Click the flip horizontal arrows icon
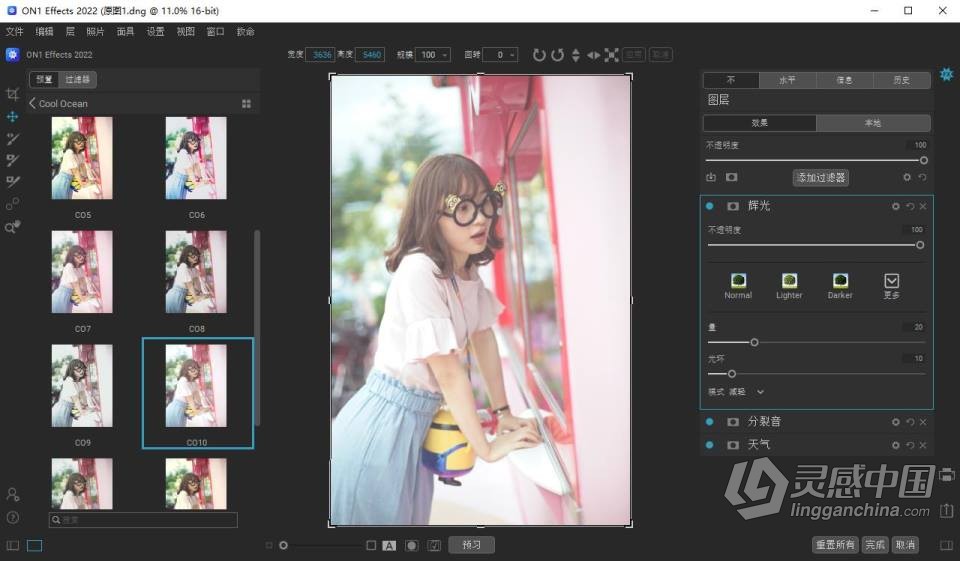Image resolution: width=960 pixels, height=561 pixels. 593,55
